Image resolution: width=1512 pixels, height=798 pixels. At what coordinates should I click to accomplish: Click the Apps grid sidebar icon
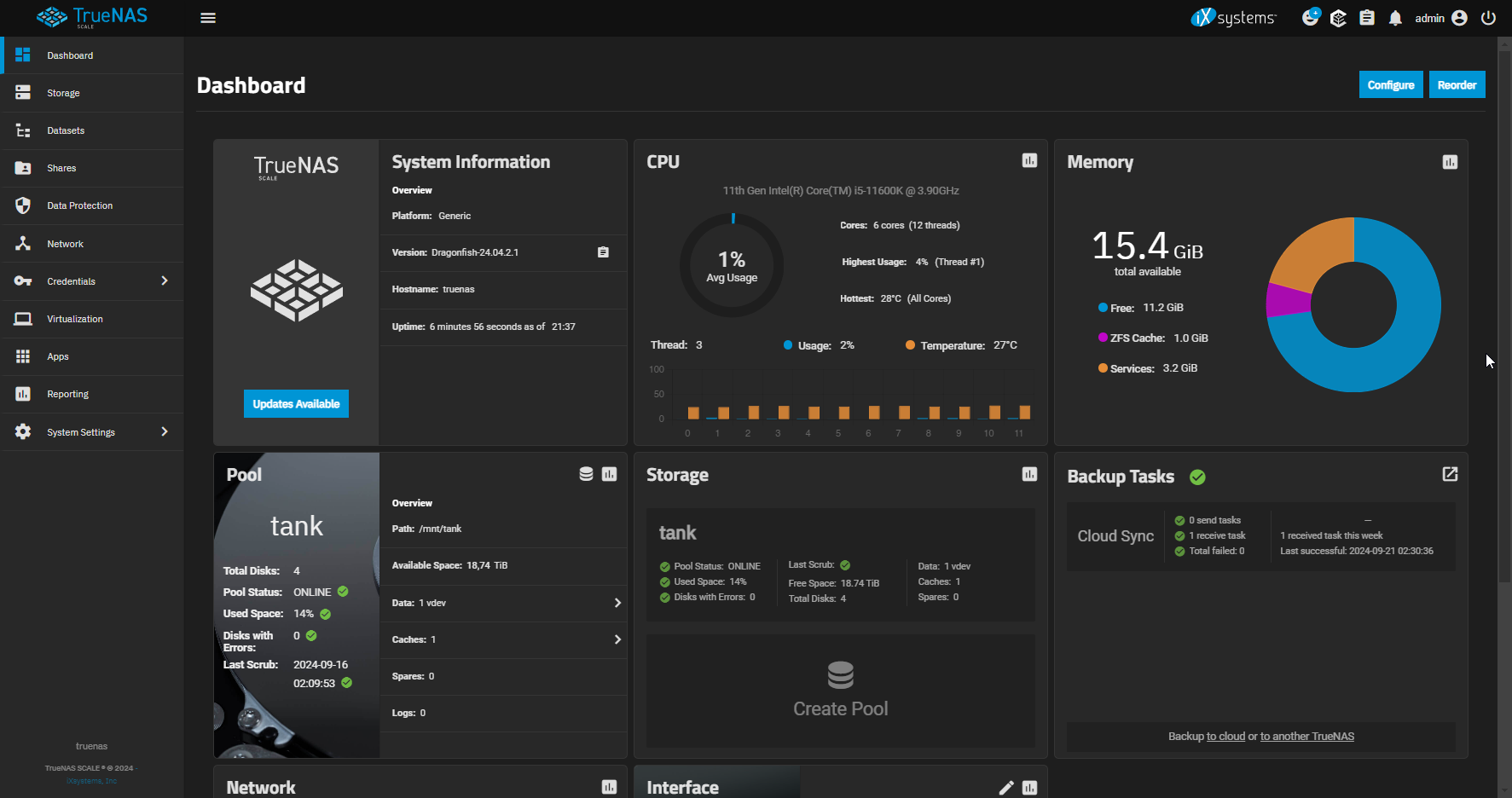point(23,356)
